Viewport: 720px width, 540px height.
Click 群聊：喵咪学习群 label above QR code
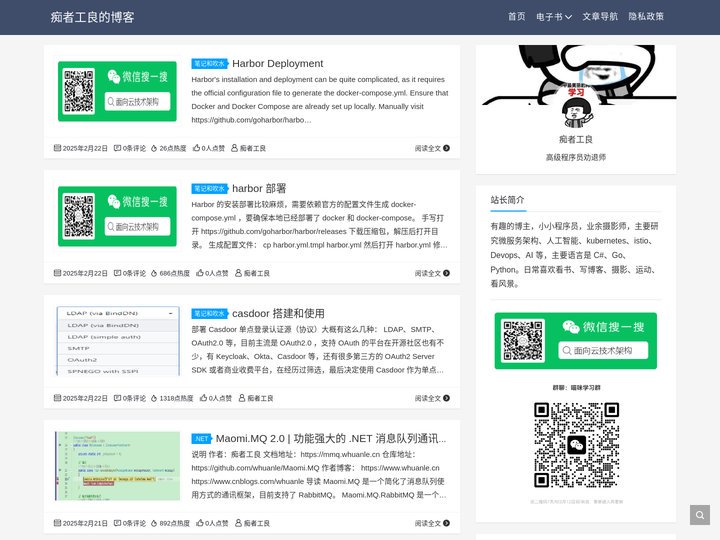[576, 388]
